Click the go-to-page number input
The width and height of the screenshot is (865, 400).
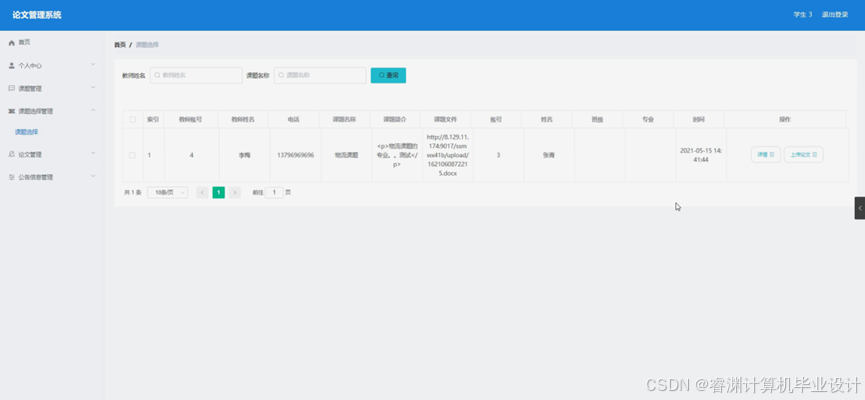[x=274, y=193]
